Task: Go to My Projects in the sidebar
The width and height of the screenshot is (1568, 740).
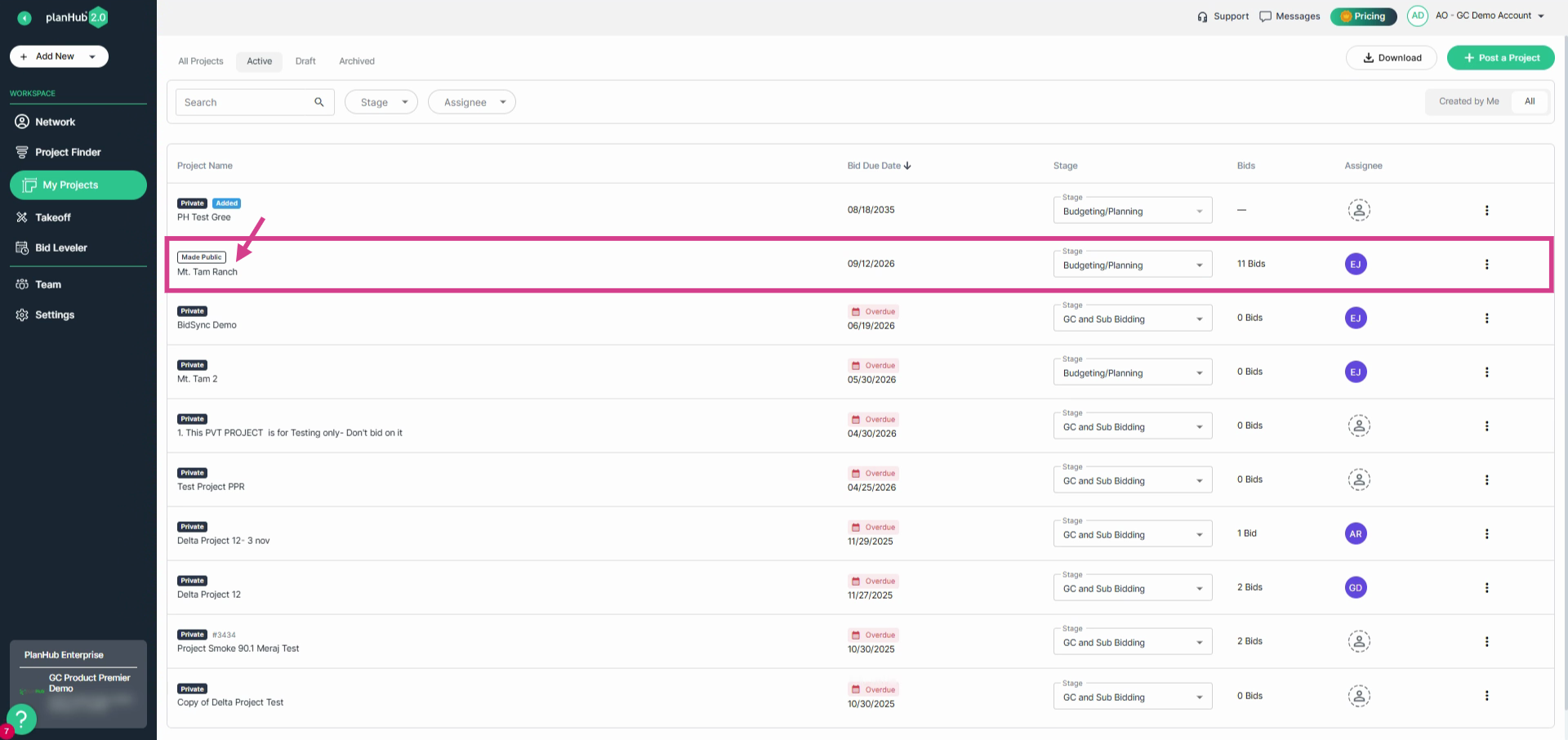Action: (78, 185)
